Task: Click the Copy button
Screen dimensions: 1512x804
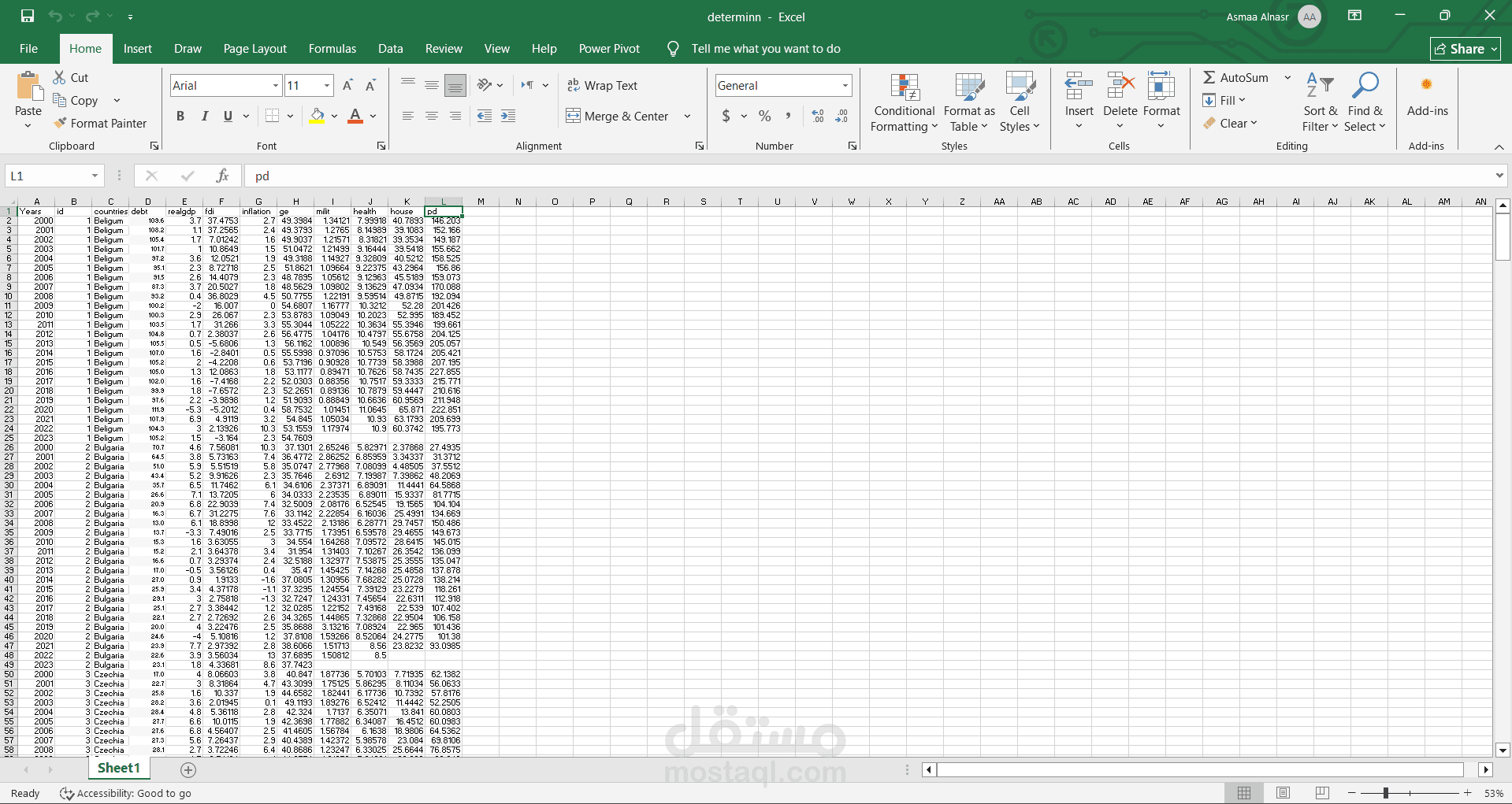Action: (x=76, y=100)
